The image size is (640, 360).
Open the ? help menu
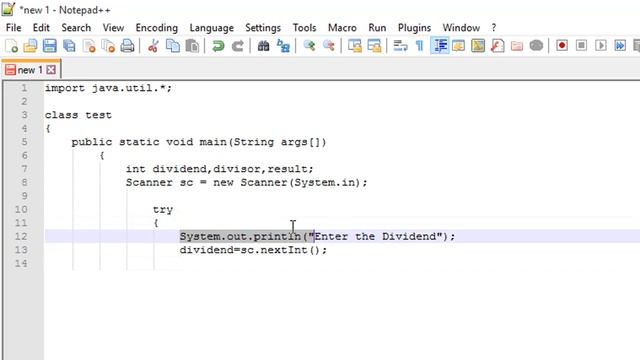pos(494,28)
